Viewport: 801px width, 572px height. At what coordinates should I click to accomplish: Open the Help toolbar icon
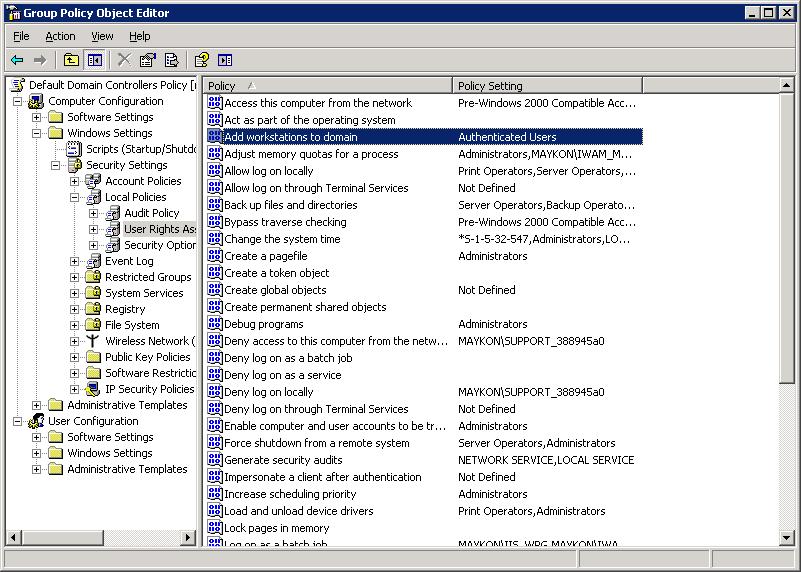[202, 60]
